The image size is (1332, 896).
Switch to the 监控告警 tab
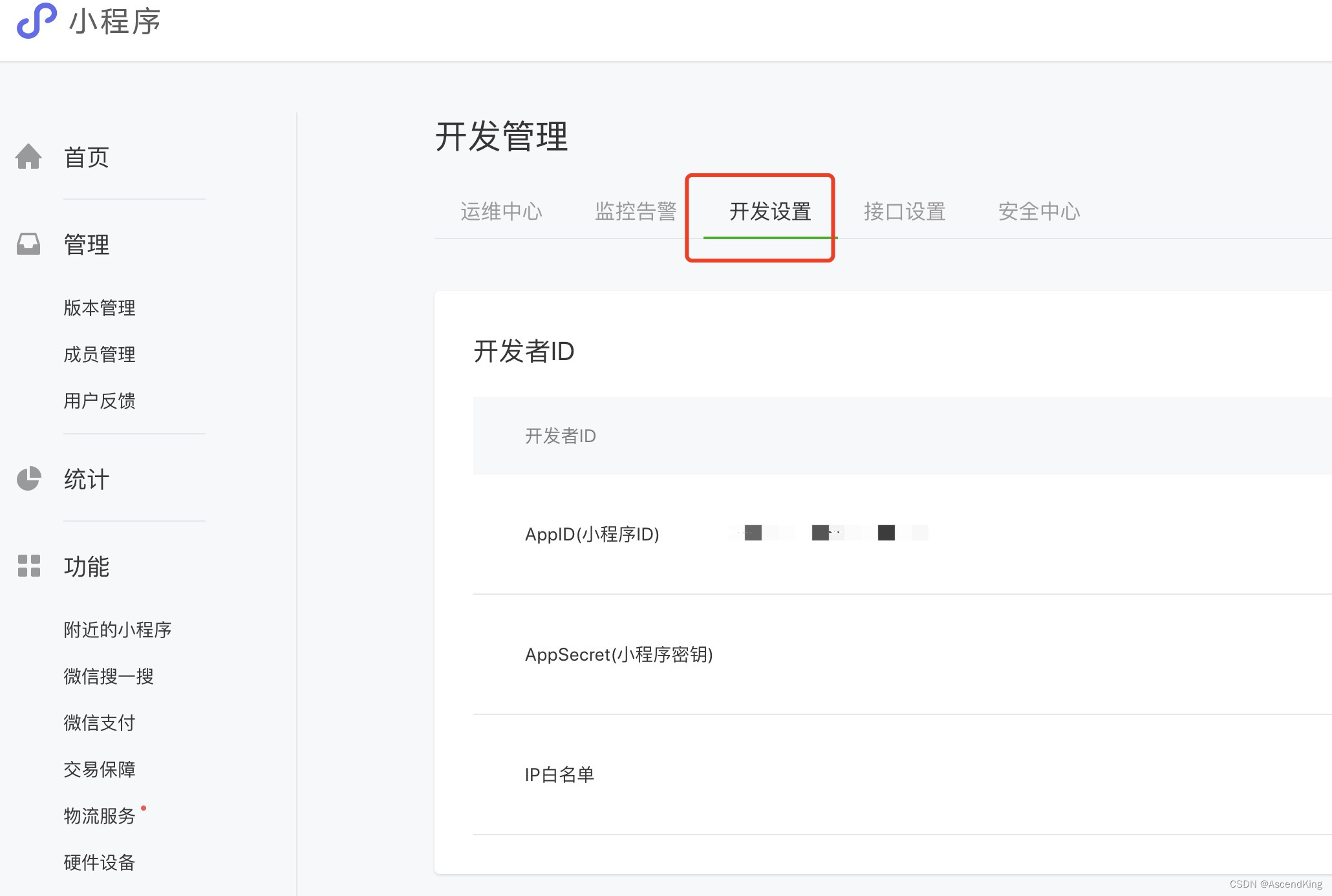click(636, 211)
